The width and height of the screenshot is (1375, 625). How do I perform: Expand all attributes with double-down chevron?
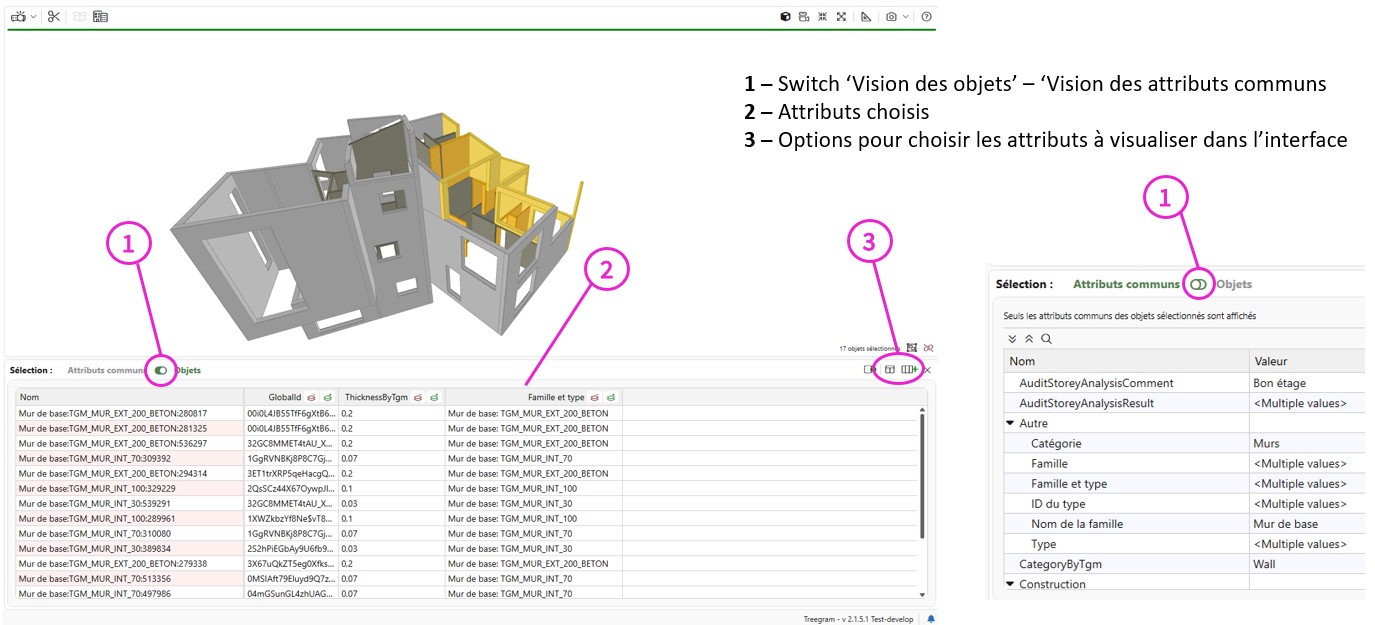pyautogui.click(x=1012, y=339)
